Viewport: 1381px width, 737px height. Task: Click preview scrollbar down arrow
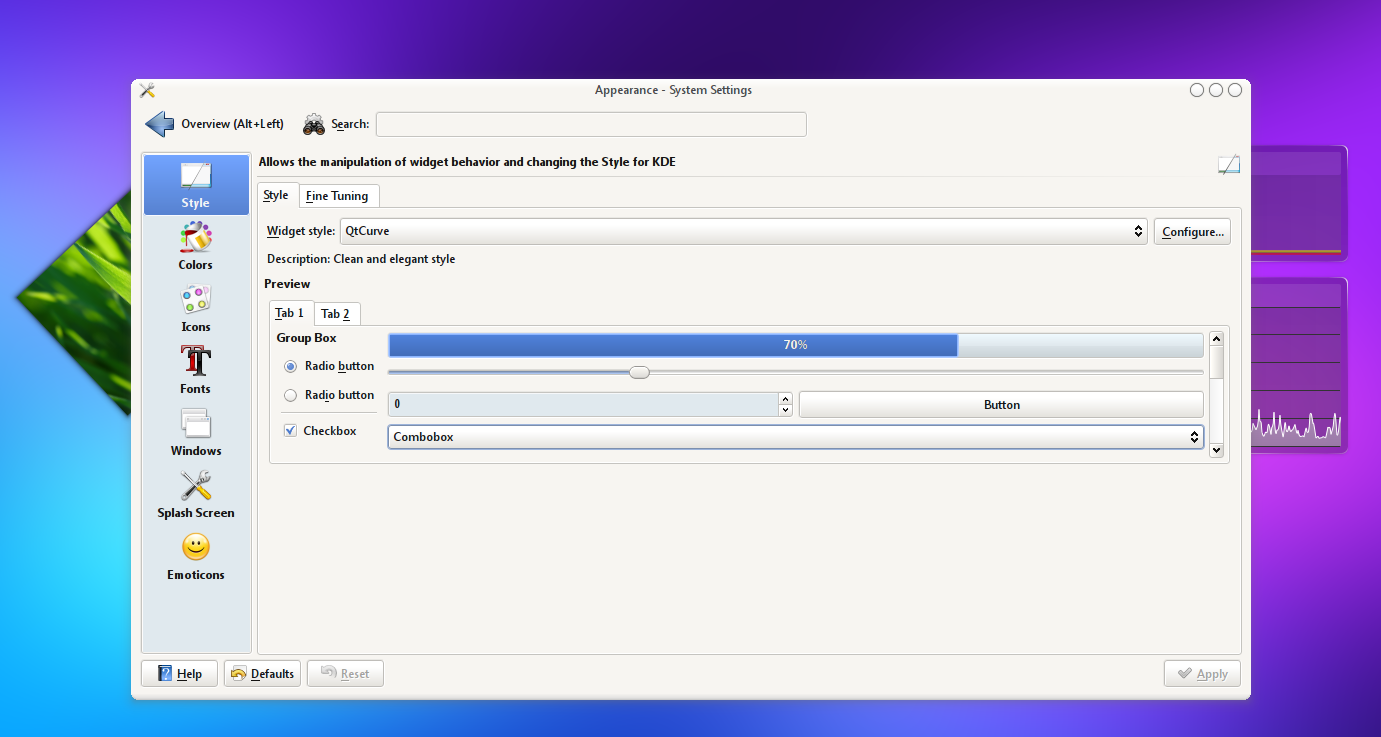tap(1217, 451)
